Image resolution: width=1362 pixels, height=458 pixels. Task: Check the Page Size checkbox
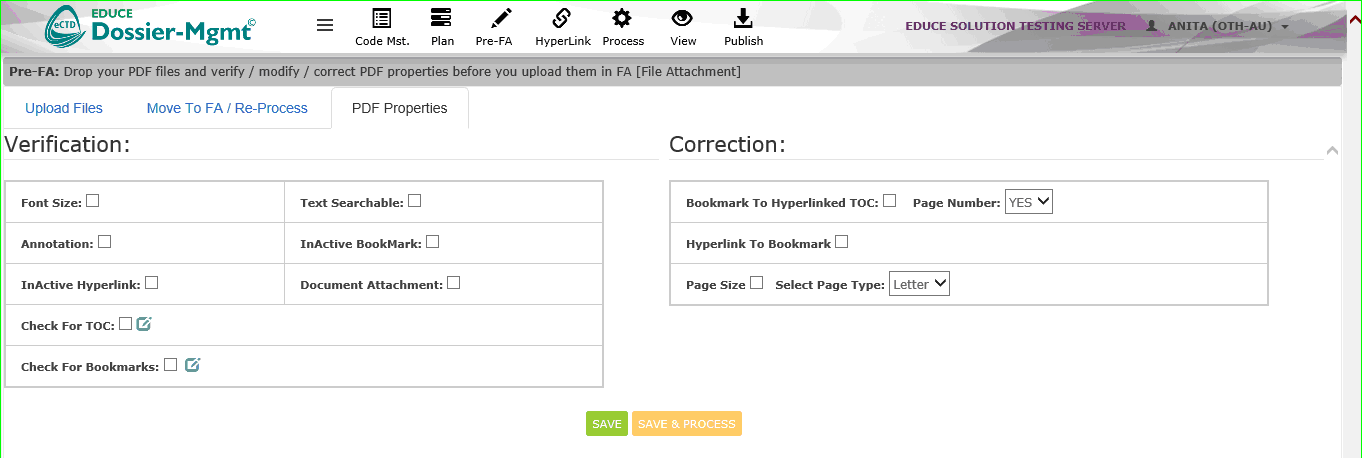(x=756, y=283)
